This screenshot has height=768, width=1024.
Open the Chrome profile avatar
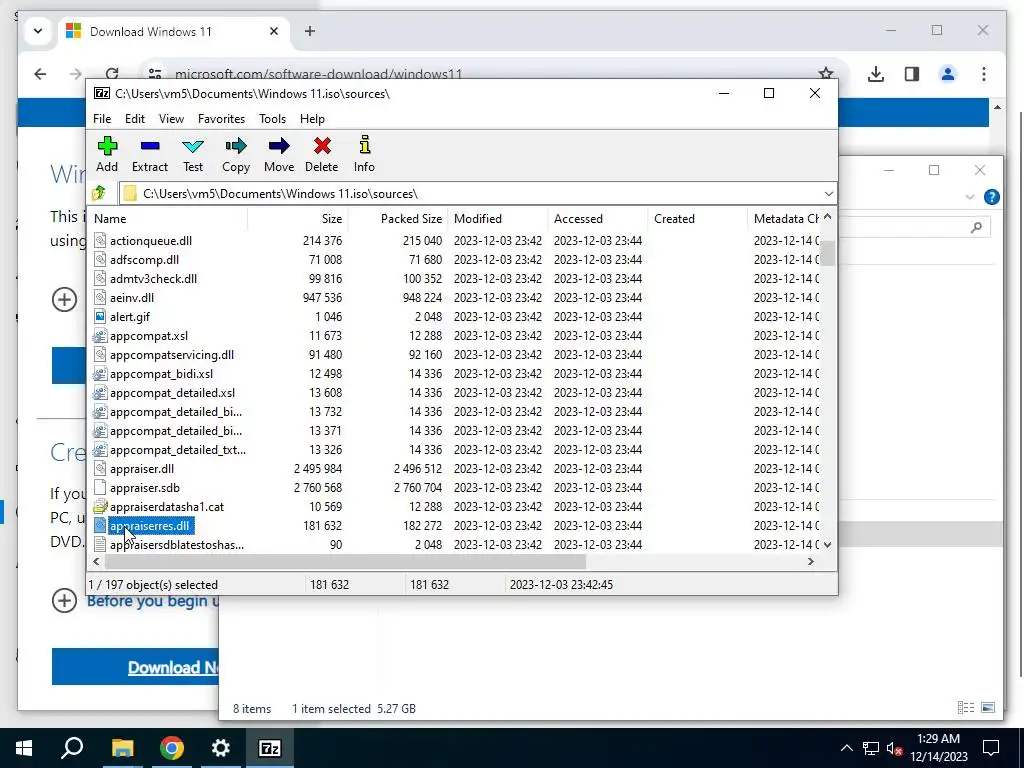pos(948,74)
